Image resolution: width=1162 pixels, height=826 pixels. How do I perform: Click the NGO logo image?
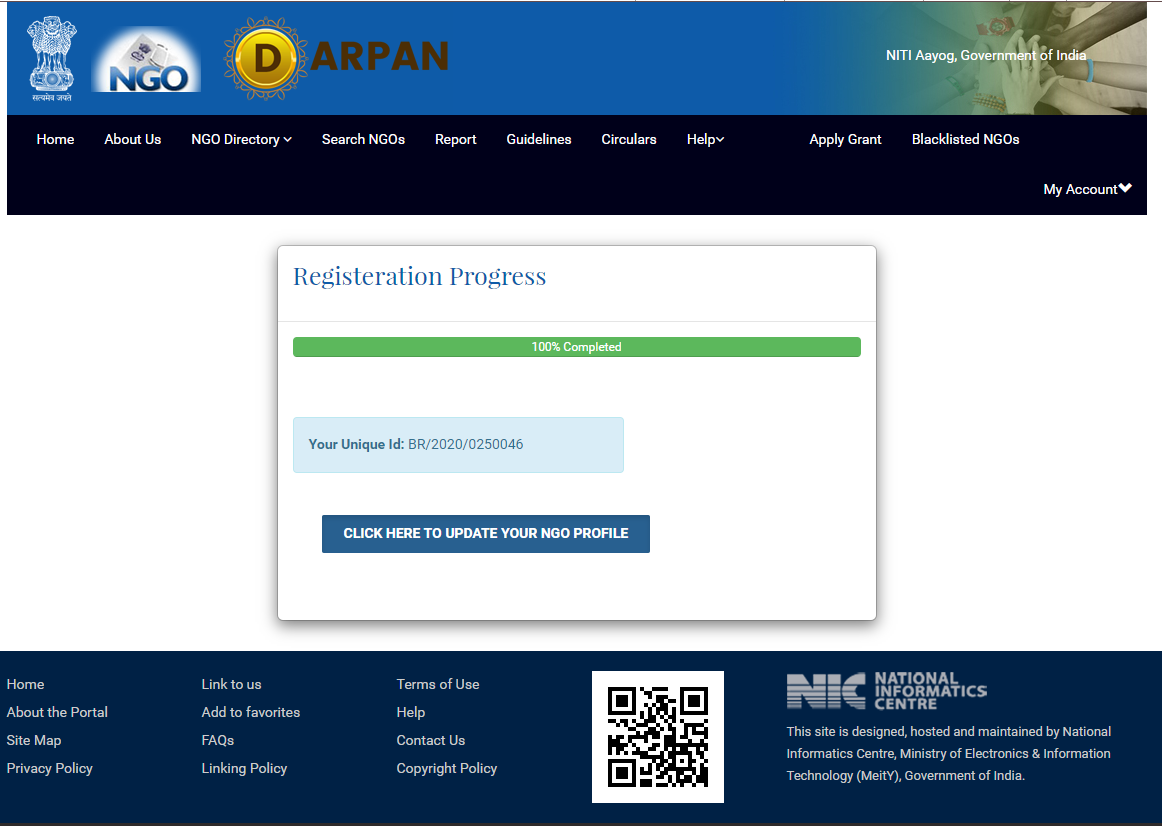point(146,59)
